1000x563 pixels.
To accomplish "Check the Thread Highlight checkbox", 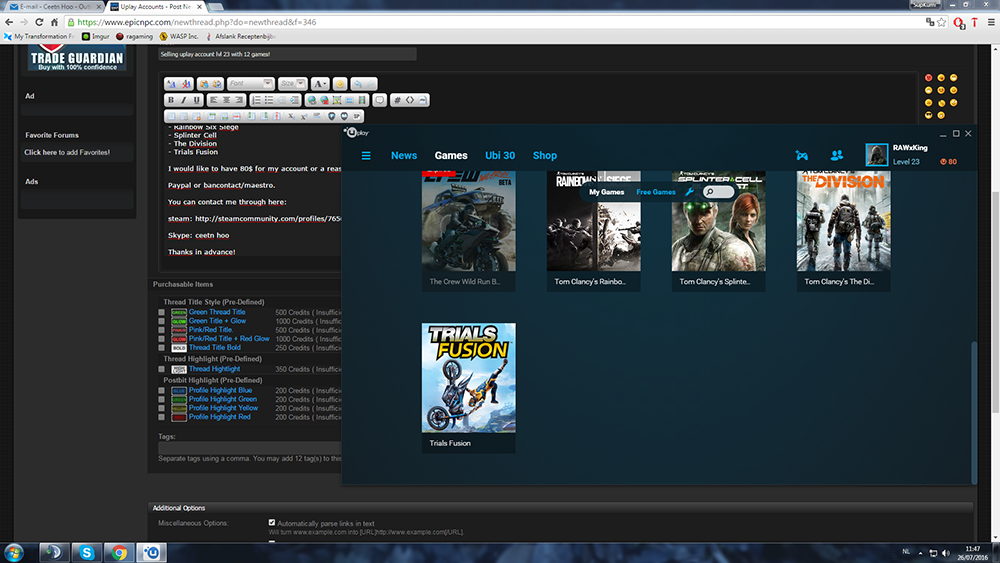I will (161, 369).
